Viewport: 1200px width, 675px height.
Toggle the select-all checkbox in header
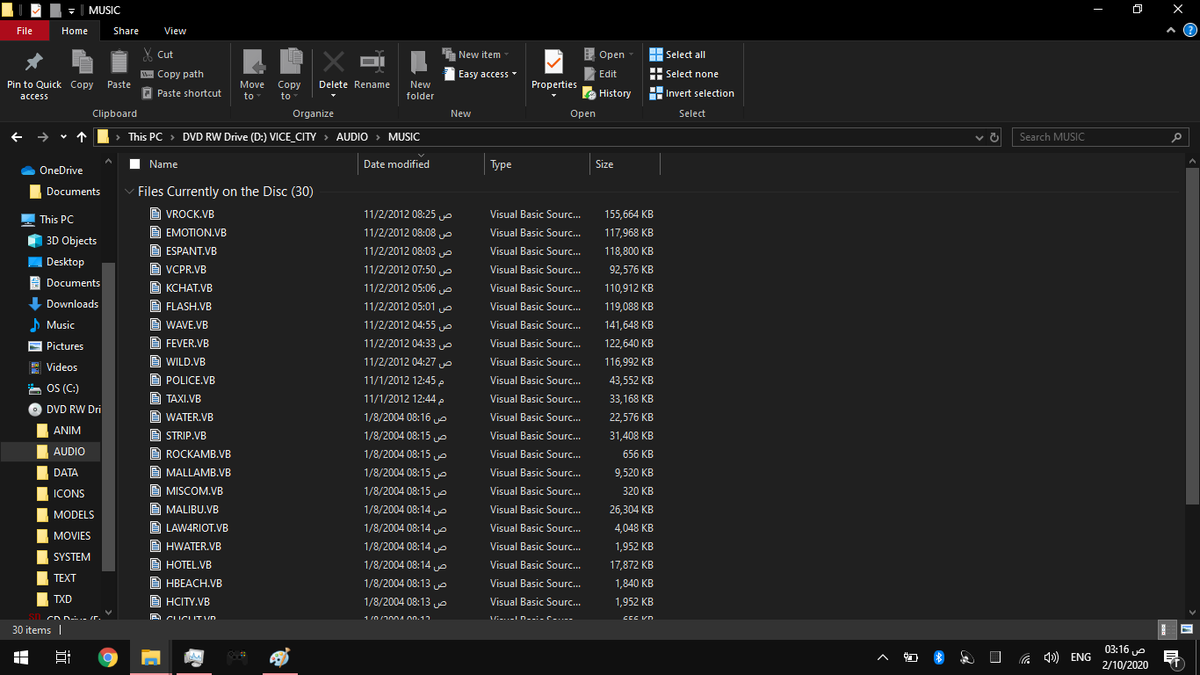pyautogui.click(x=135, y=164)
